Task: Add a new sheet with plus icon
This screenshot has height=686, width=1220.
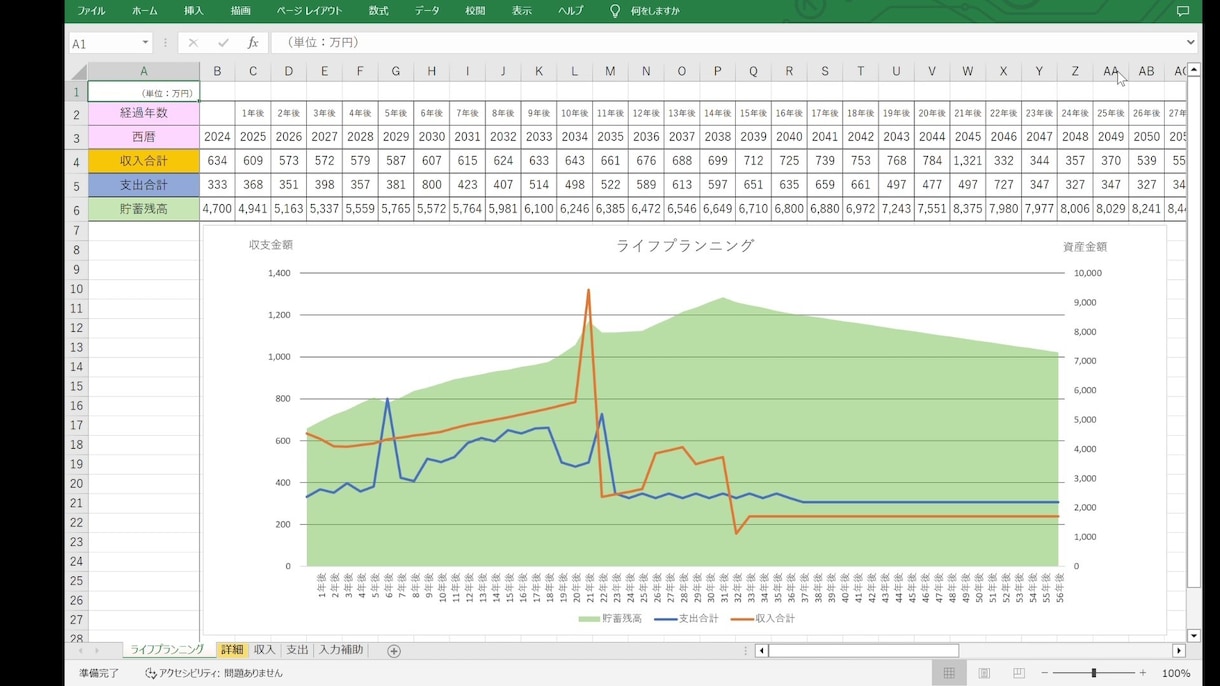Action: 394,651
